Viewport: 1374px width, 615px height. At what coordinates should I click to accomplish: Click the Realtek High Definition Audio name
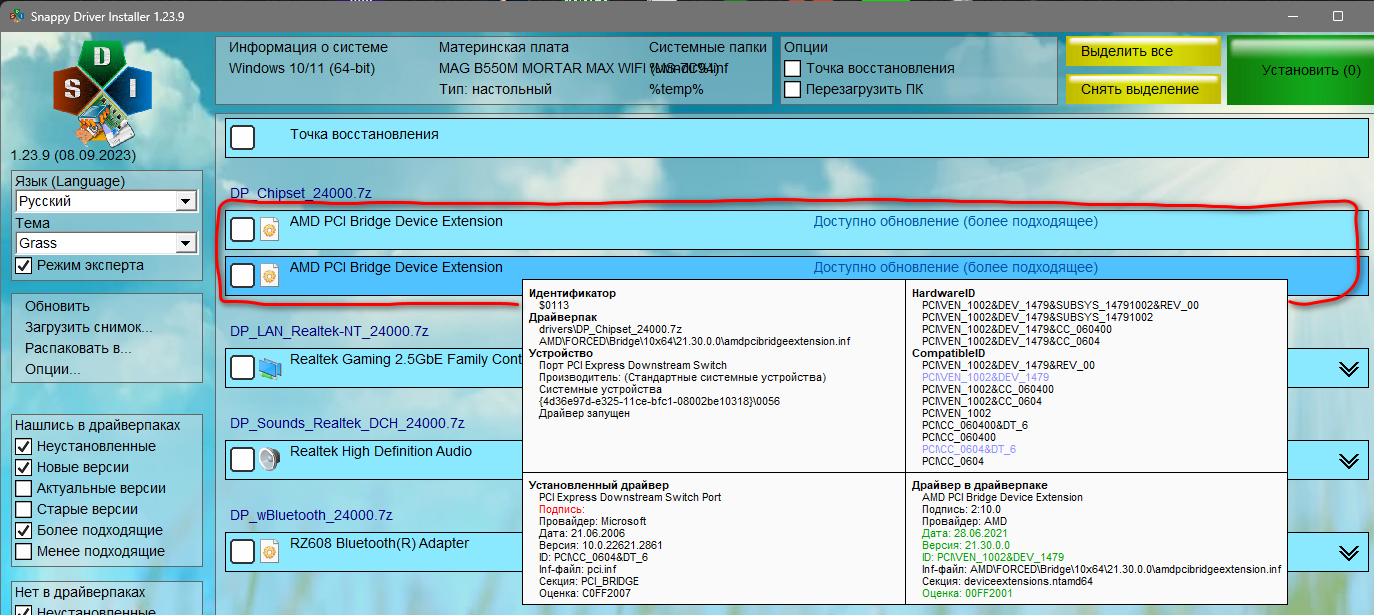[x=381, y=452]
